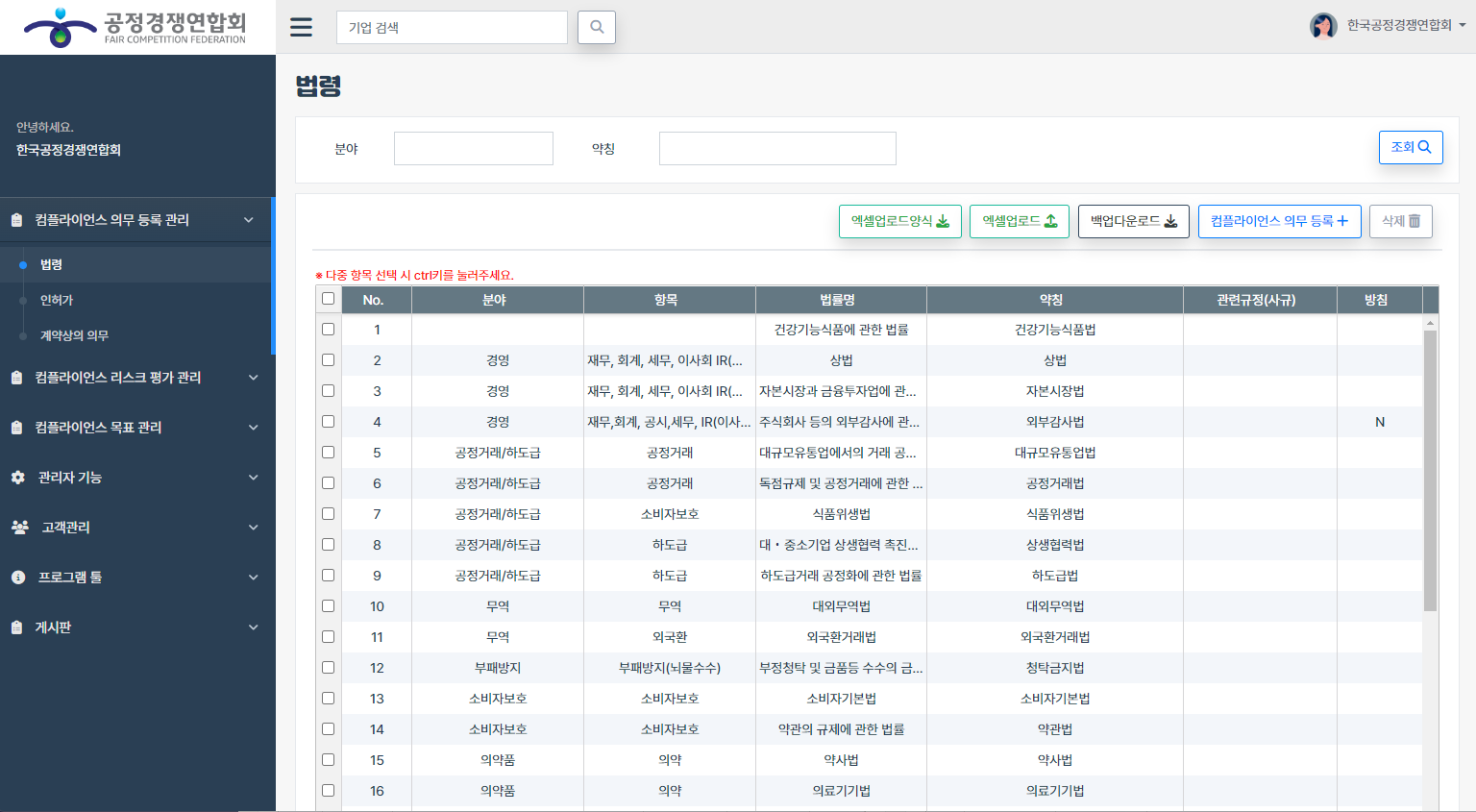Expand the 컴플라이언스 목표 관리 chevron
This screenshot has height=812, width=1476.
coord(254,428)
